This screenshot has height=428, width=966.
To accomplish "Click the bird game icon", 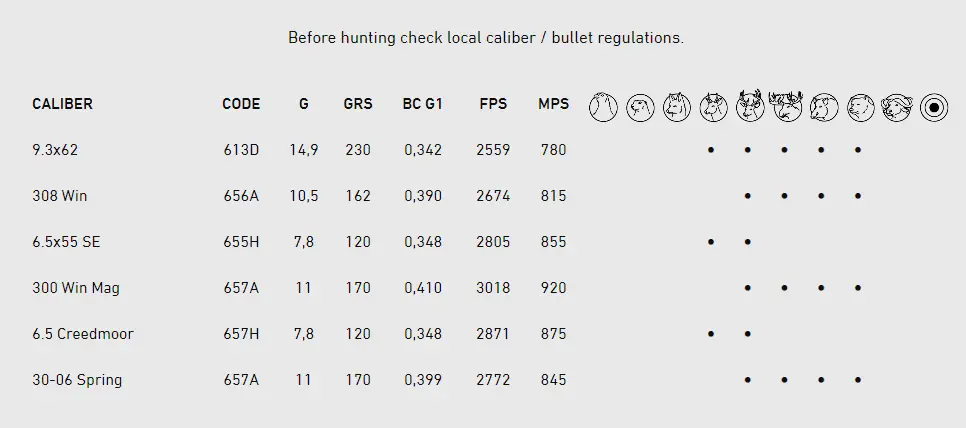I will (x=603, y=106).
